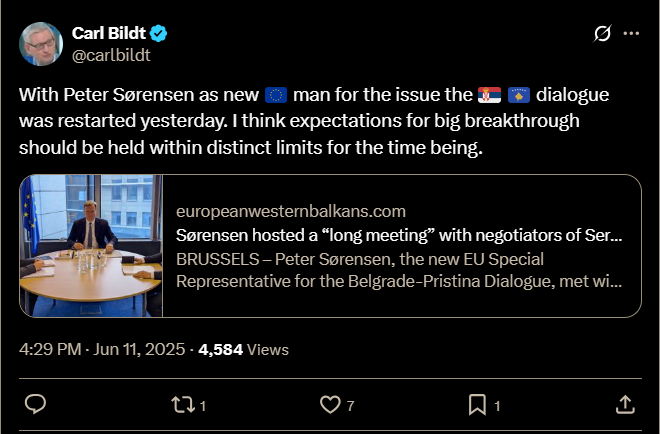Click the Kosovo flag emoji
The width and height of the screenshot is (660, 434).
(519, 95)
